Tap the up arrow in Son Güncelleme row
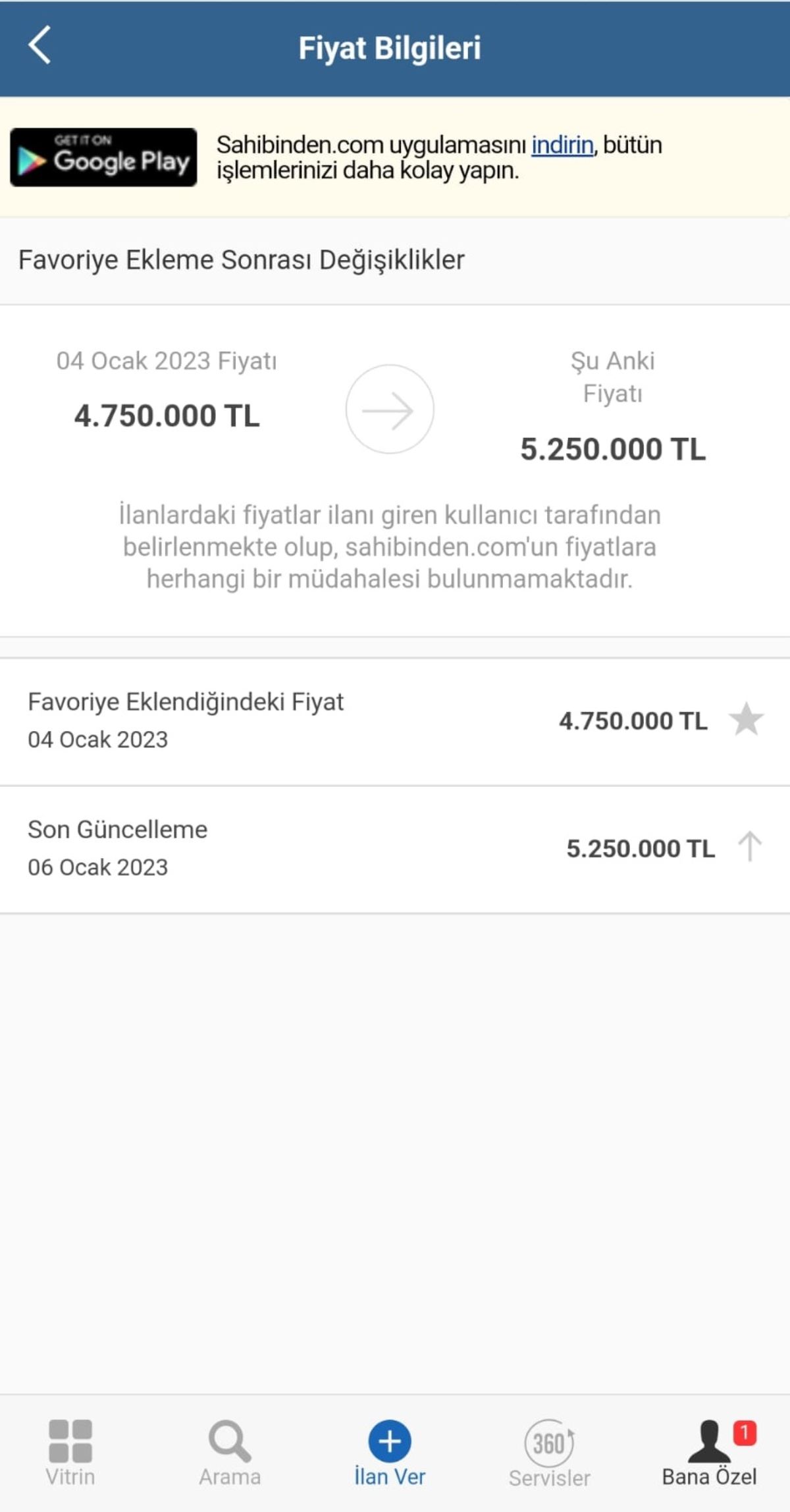Viewport: 790px width, 1512px height. click(x=749, y=847)
